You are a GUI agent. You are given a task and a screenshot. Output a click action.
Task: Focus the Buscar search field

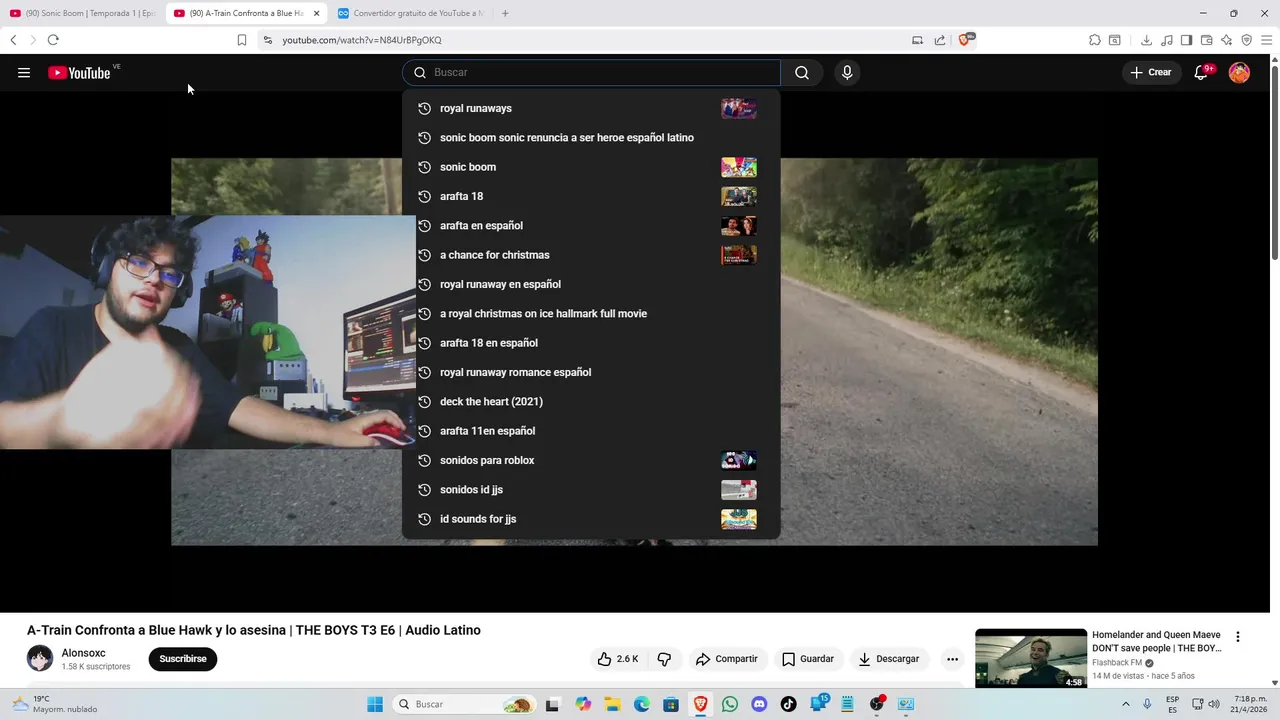tap(592, 72)
